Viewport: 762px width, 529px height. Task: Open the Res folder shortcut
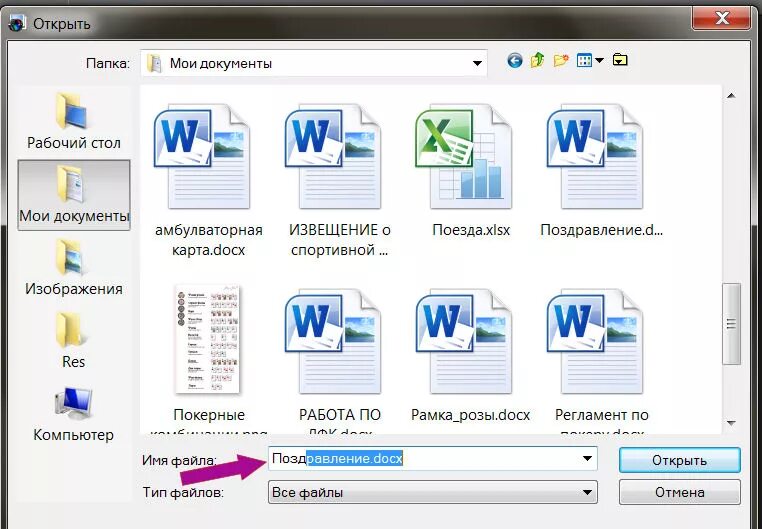(74, 340)
